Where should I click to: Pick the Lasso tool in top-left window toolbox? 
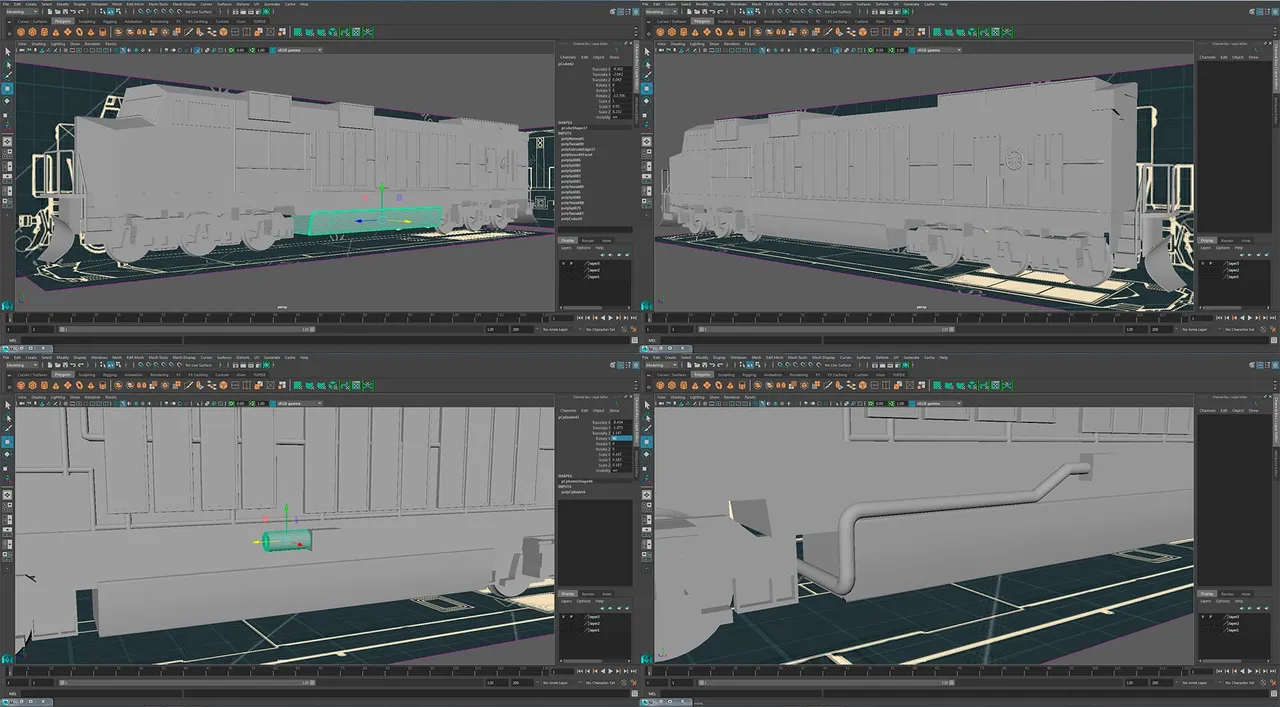coord(8,64)
